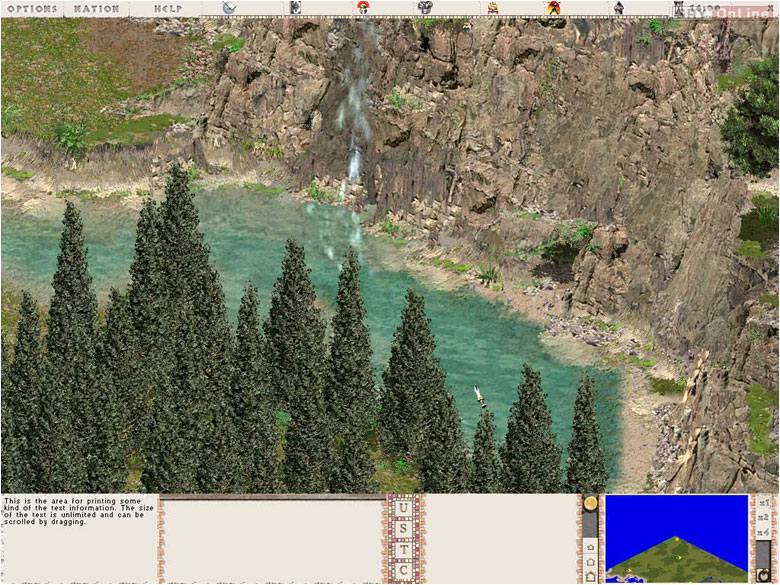Click the rotate icon below zoom levels

point(764,575)
